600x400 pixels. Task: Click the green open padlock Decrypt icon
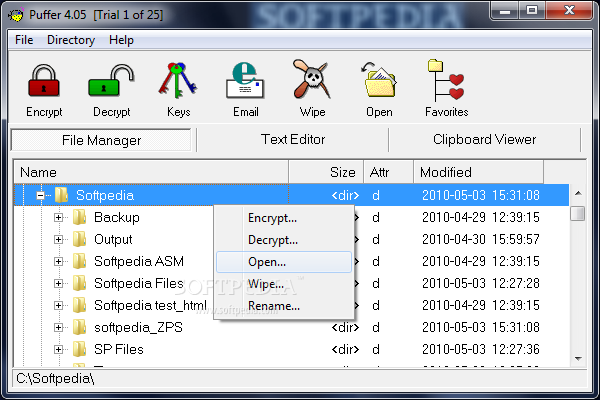point(111,81)
